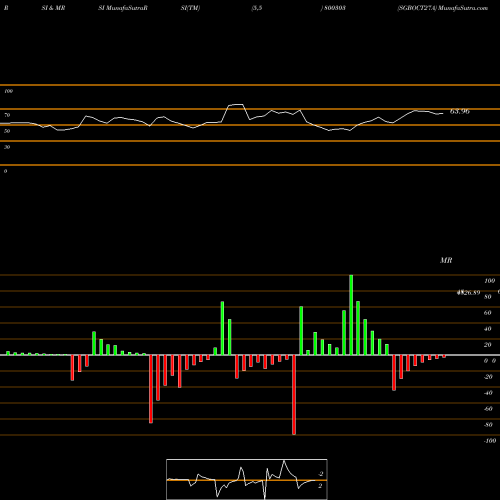This screenshot has height=500, width=500.
Task: Click MR axis label 40
Action: (488, 329)
